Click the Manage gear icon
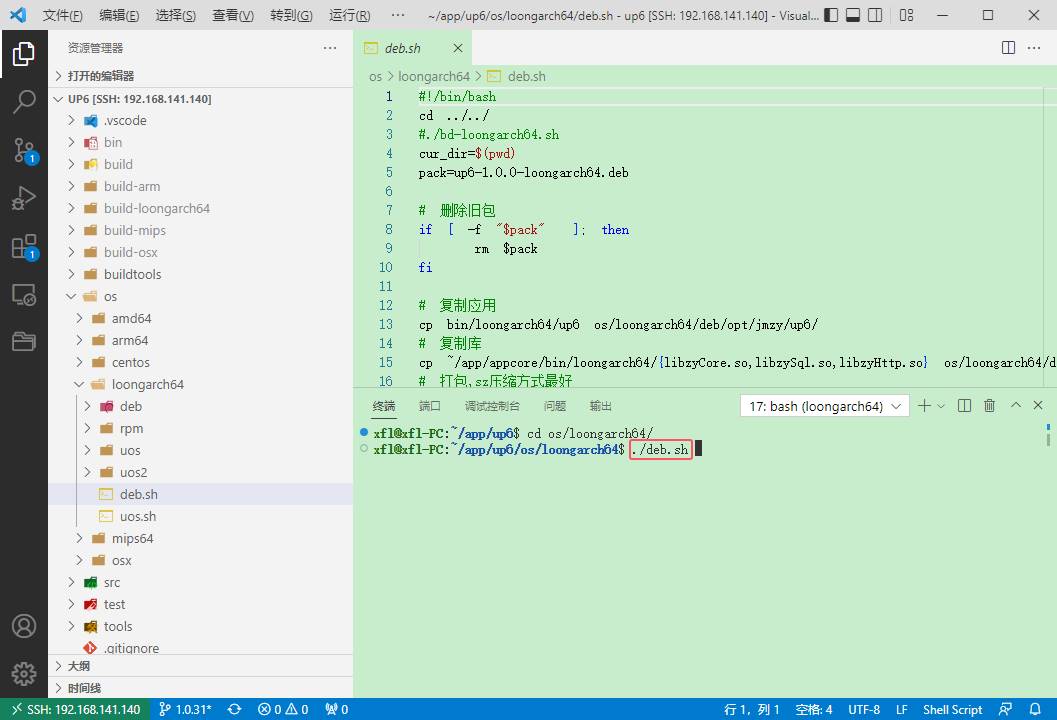 [23, 673]
